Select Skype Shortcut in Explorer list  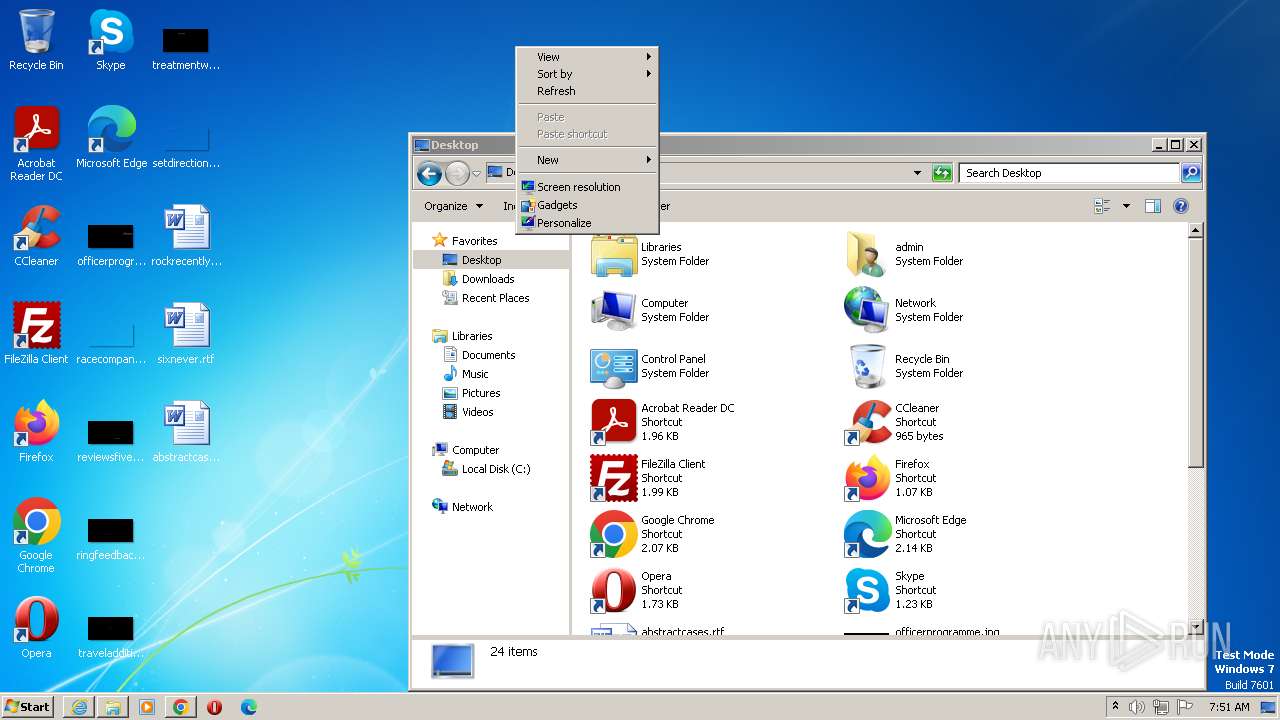pyautogui.click(x=890, y=590)
